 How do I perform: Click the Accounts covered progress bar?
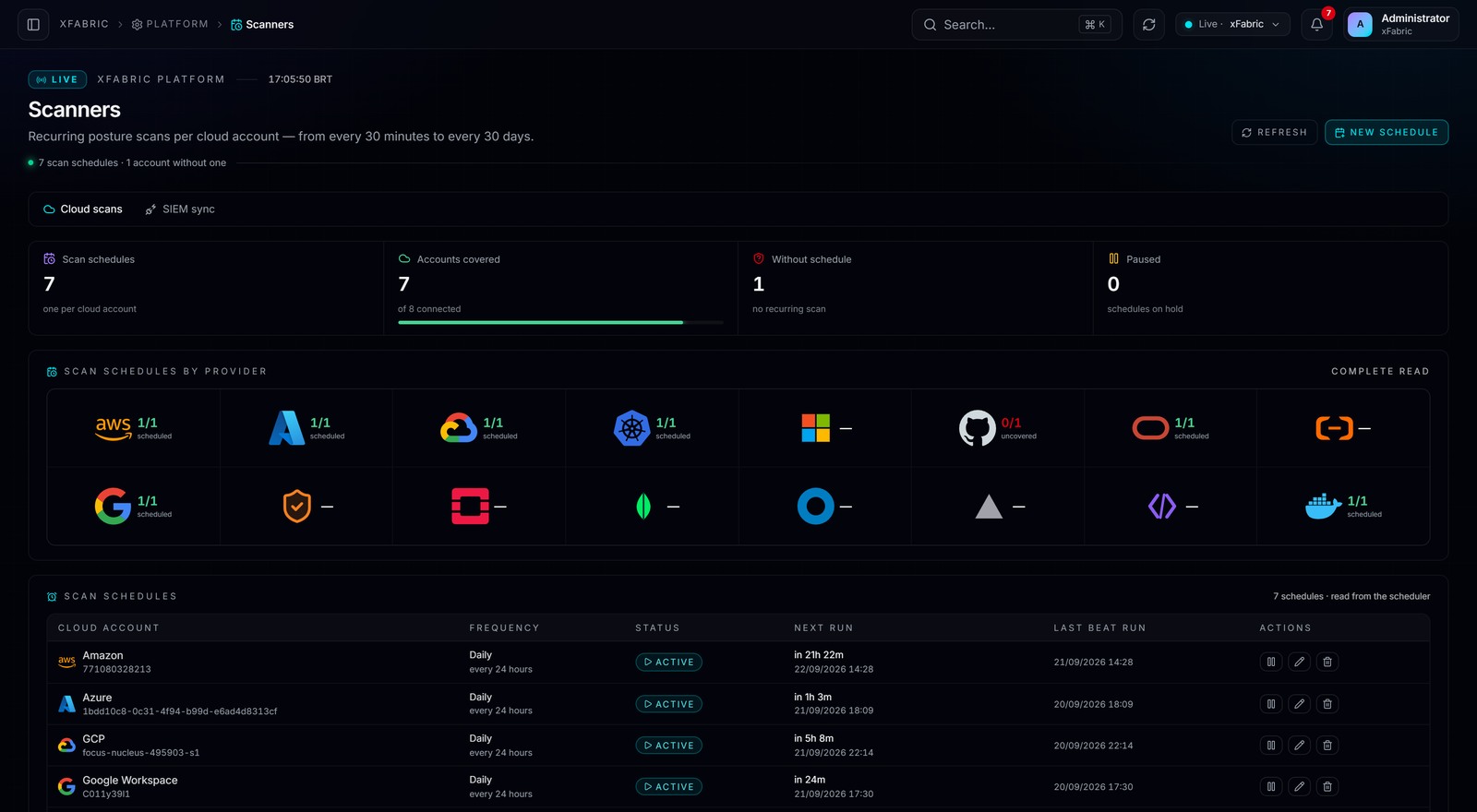click(x=560, y=322)
